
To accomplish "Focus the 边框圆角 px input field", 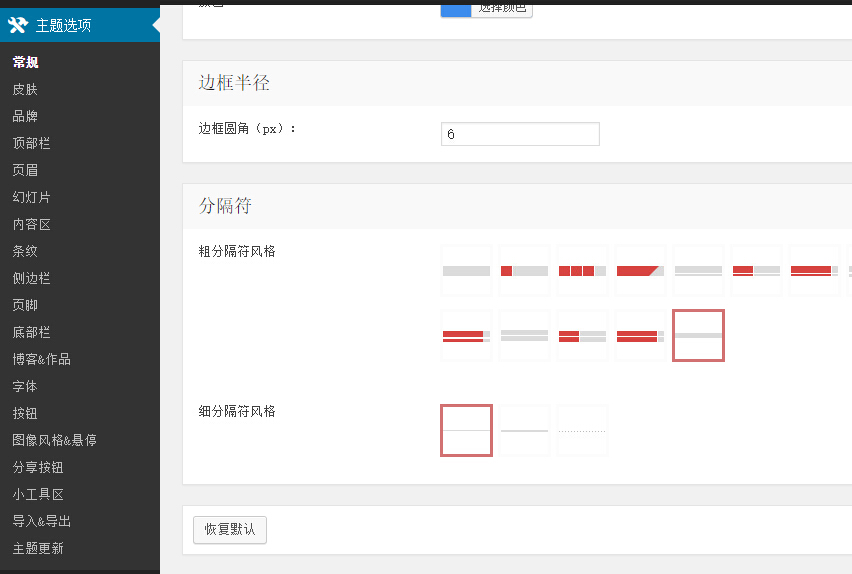I will 520,134.
